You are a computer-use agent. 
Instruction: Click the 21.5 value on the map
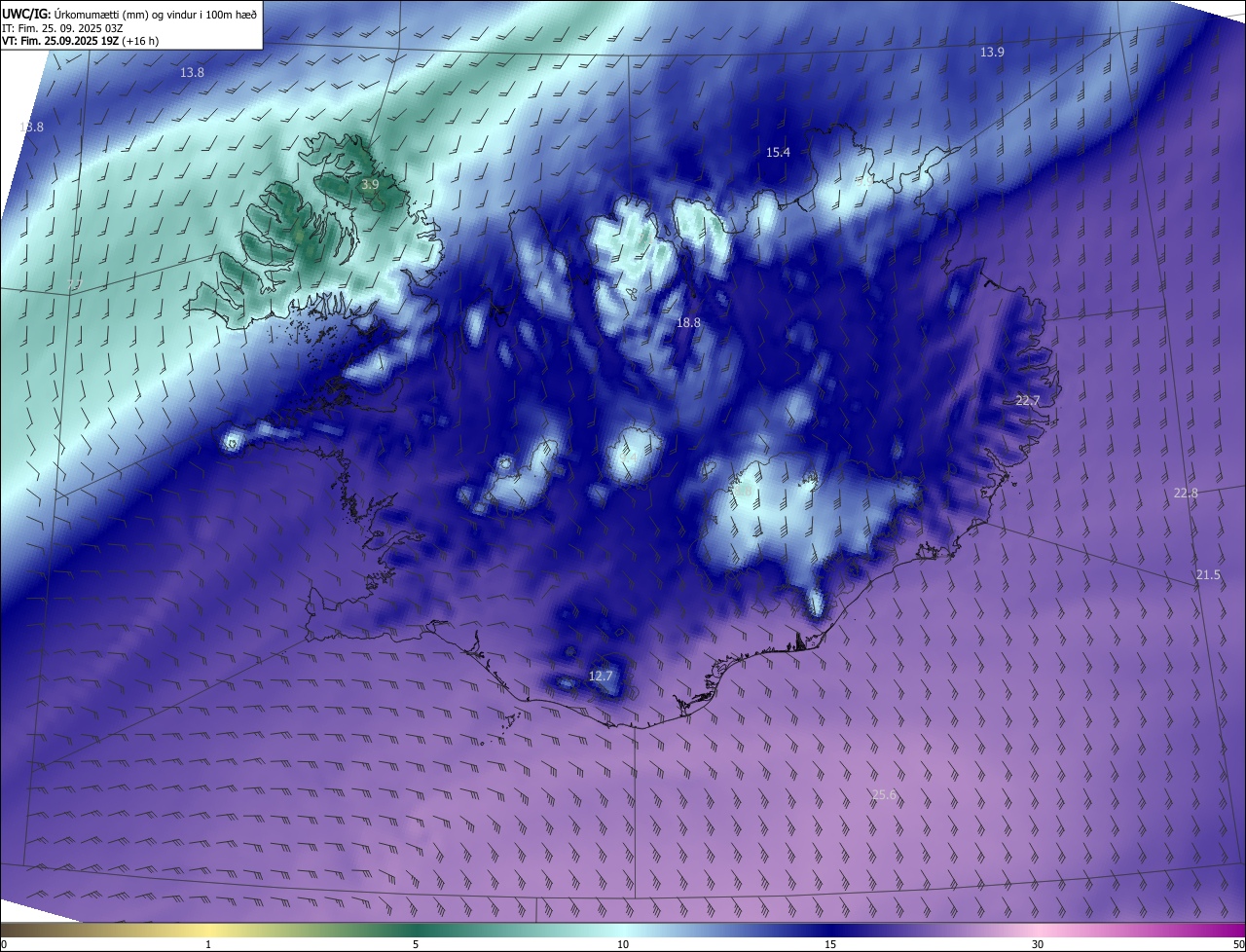click(x=1208, y=575)
